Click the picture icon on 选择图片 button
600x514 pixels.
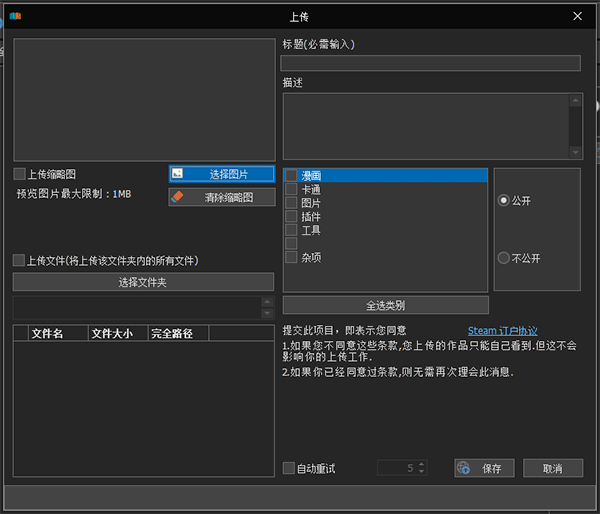tap(178, 174)
